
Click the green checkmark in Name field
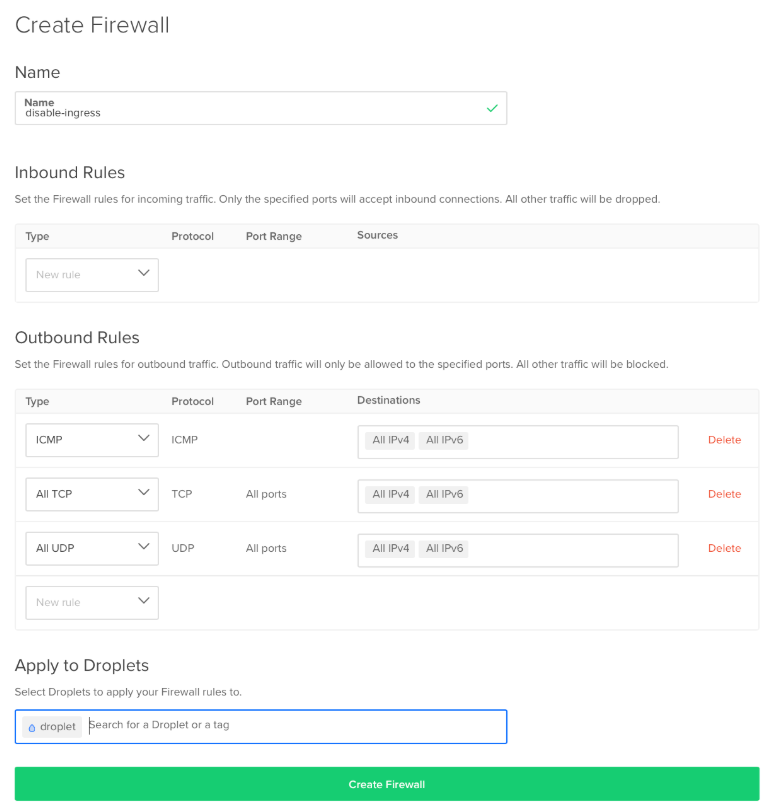[491, 108]
